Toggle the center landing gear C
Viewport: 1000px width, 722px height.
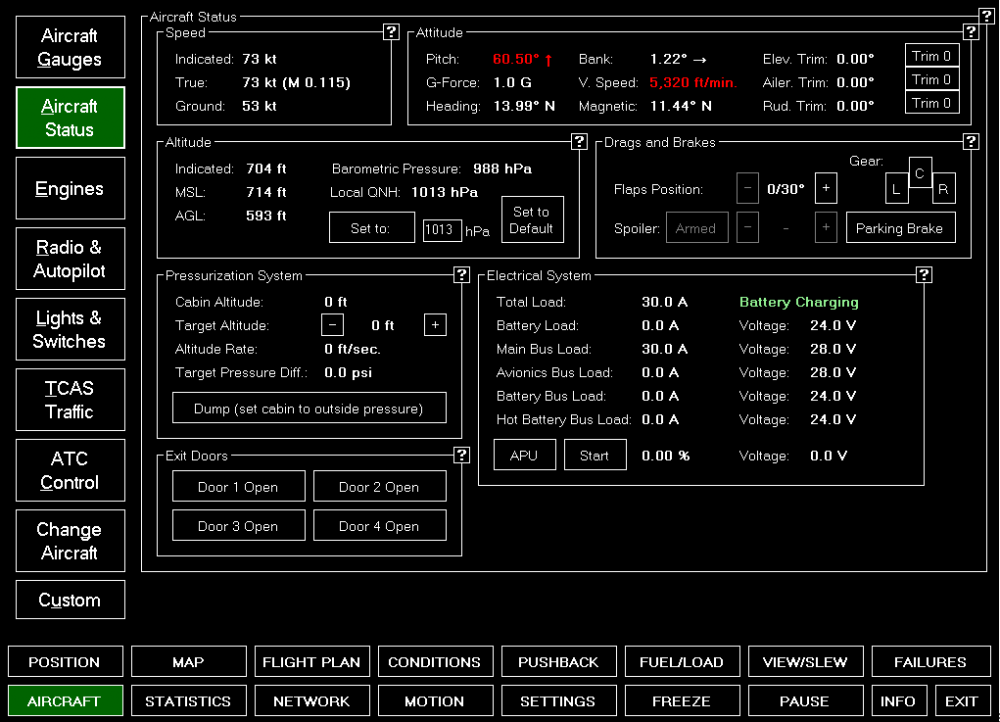(x=920, y=172)
